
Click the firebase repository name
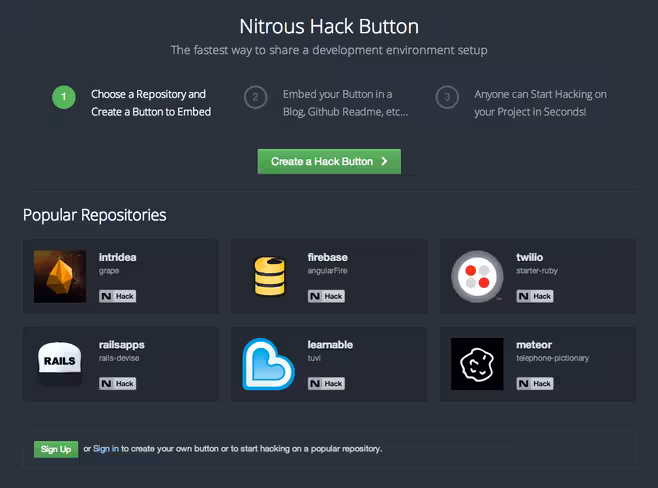click(x=327, y=257)
